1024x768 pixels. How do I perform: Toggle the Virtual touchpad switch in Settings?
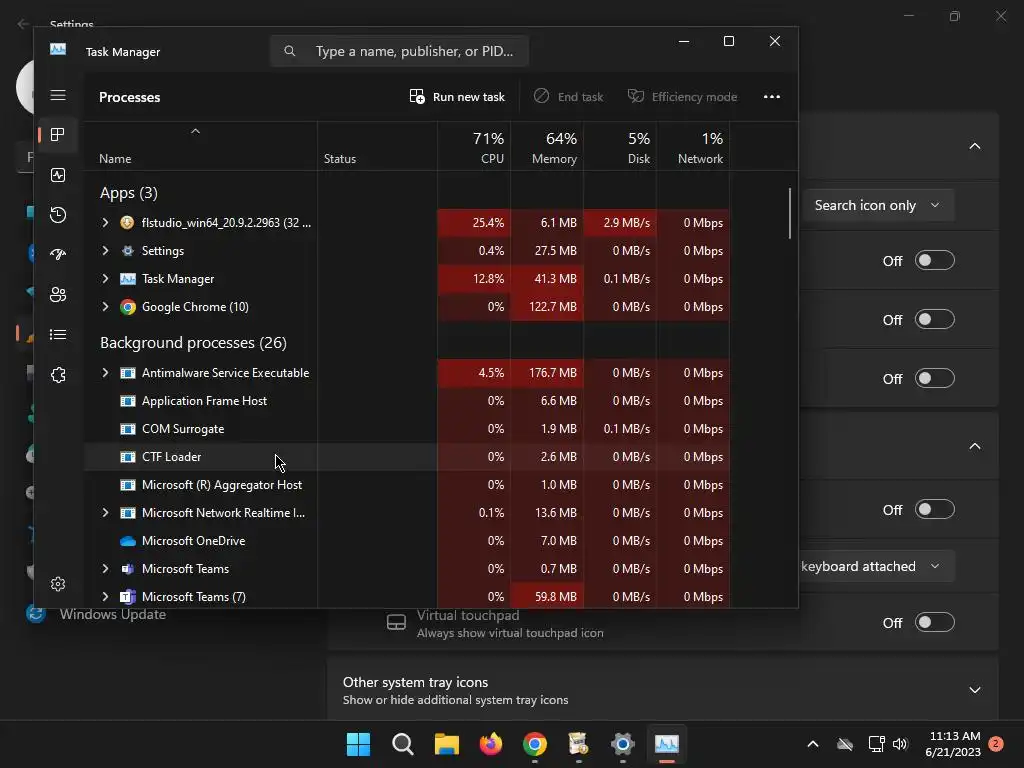[935, 622]
